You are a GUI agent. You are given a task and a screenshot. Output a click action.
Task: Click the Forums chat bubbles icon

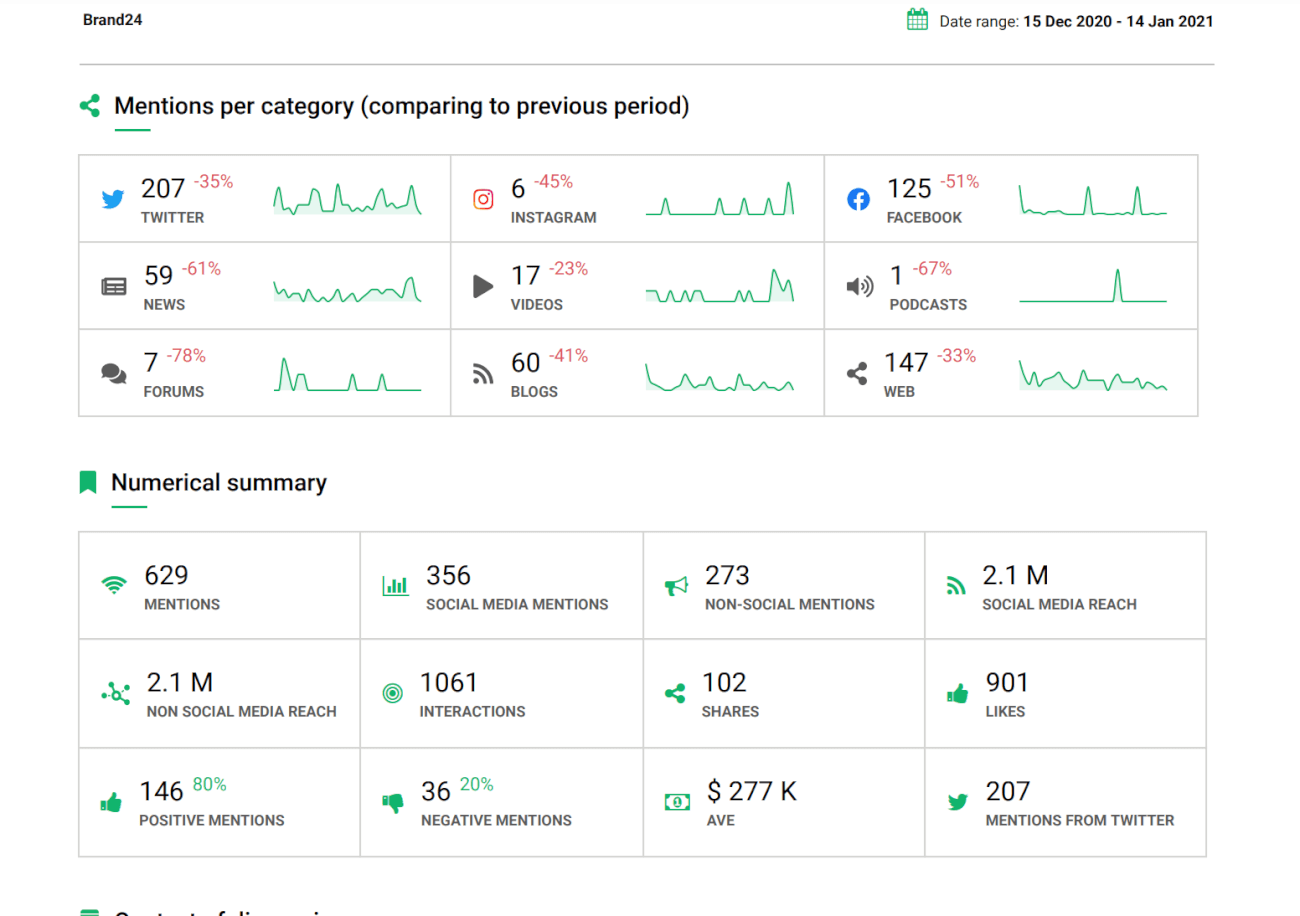(114, 374)
